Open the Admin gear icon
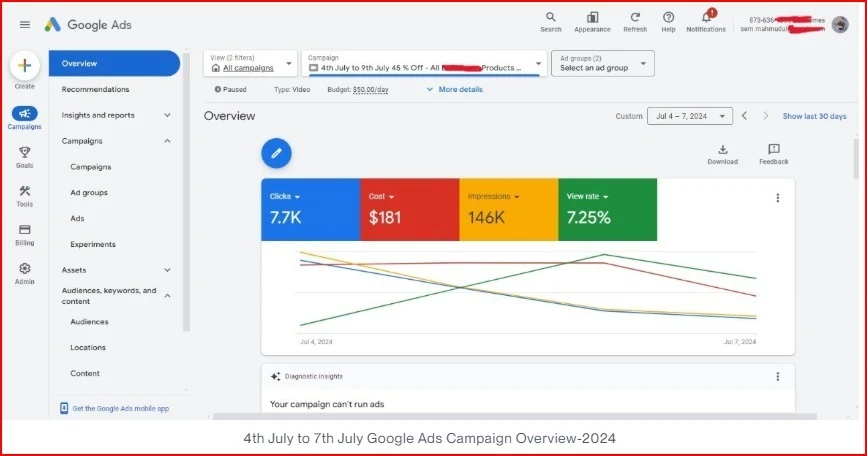 point(24,268)
